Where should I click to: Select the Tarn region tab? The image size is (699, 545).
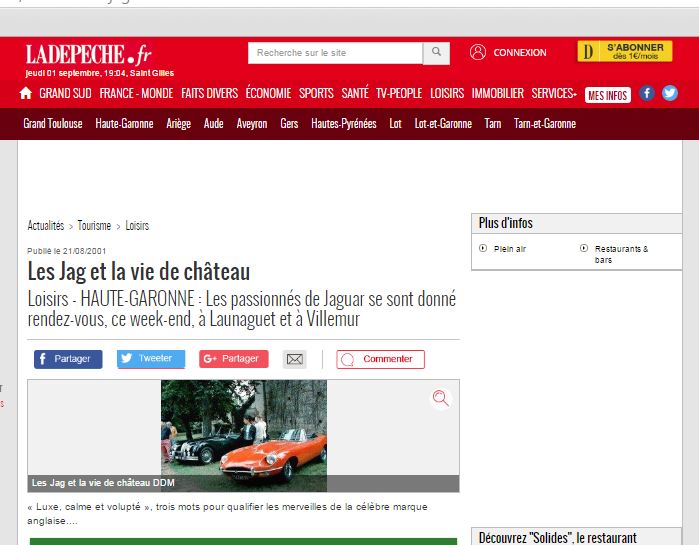(x=493, y=123)
